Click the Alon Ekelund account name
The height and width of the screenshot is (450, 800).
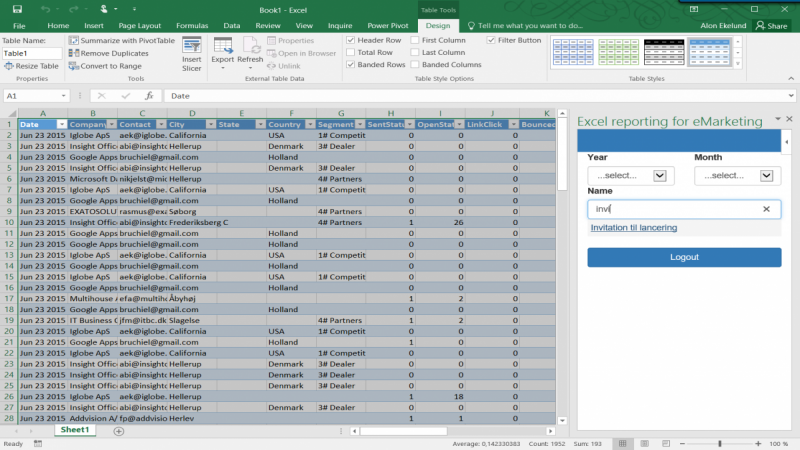click(723, 26)
